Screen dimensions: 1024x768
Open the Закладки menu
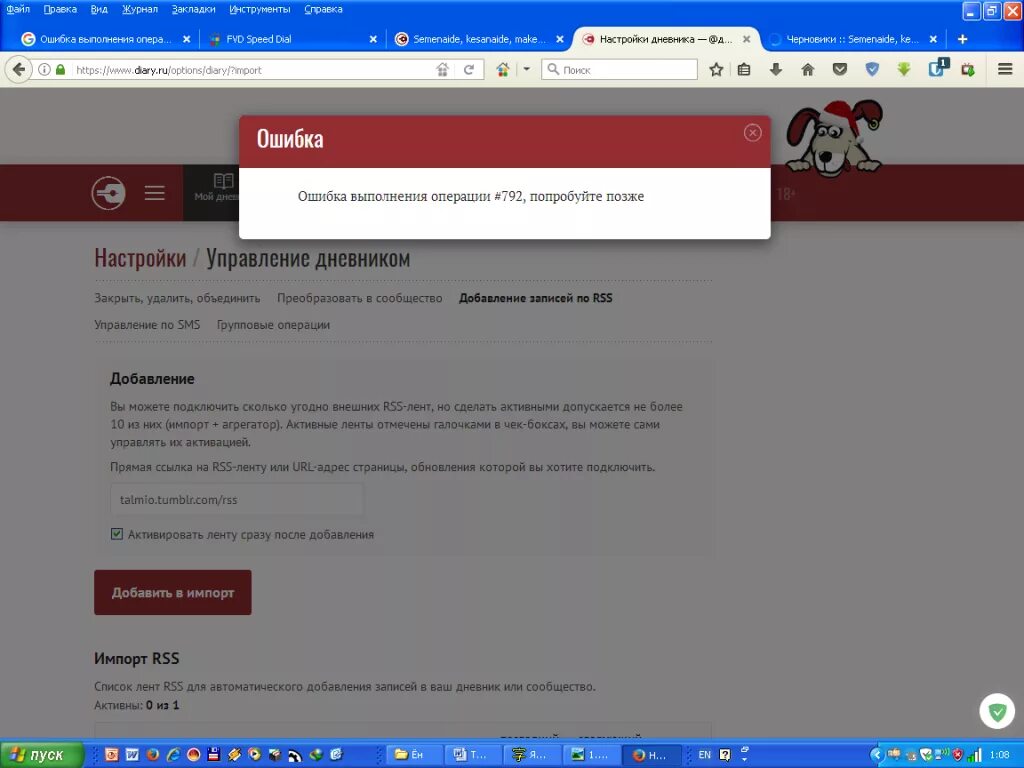point(193,9)
